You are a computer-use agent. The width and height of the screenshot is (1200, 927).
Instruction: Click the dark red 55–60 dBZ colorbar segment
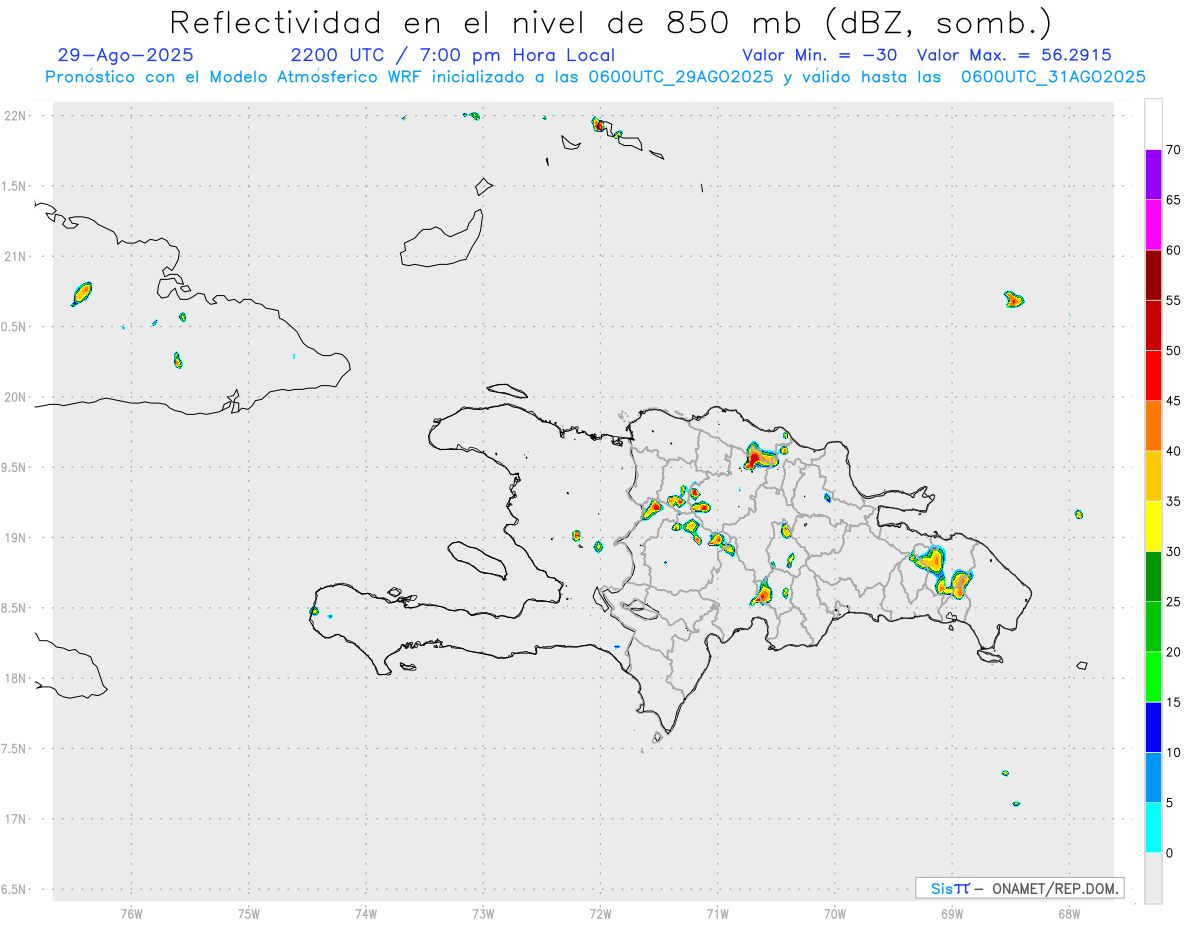(x=1153, y=275)
